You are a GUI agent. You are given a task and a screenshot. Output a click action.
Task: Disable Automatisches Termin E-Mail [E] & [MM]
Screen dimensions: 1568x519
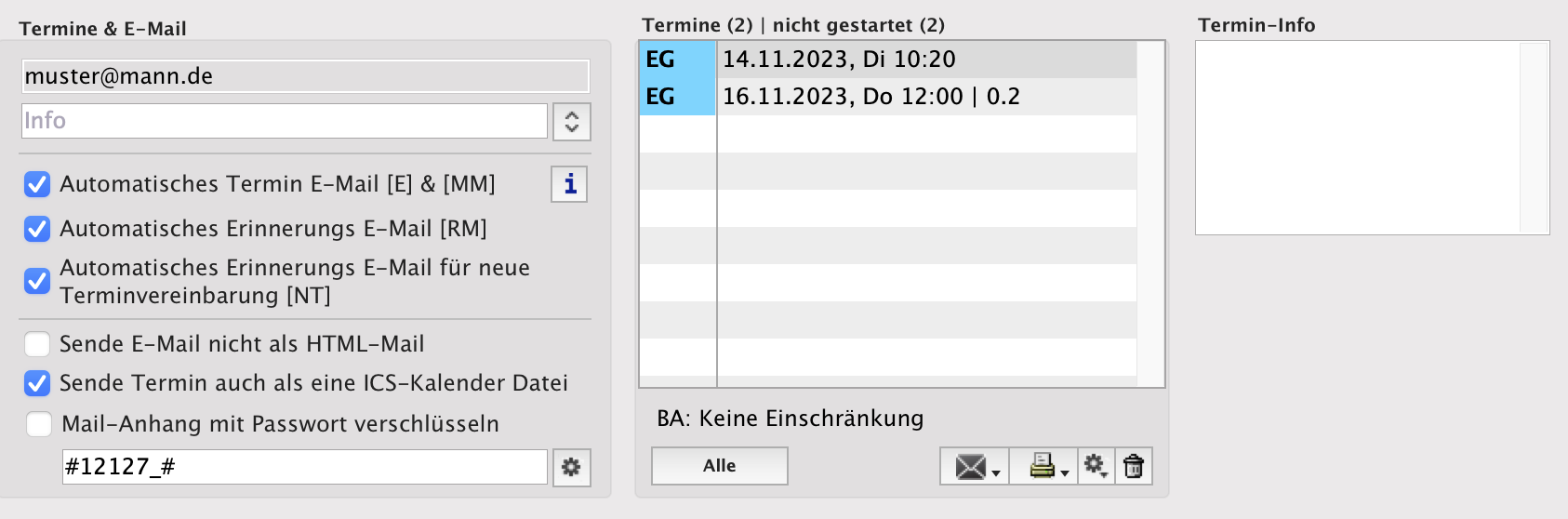pyautogui.click(x=37, y=184)
